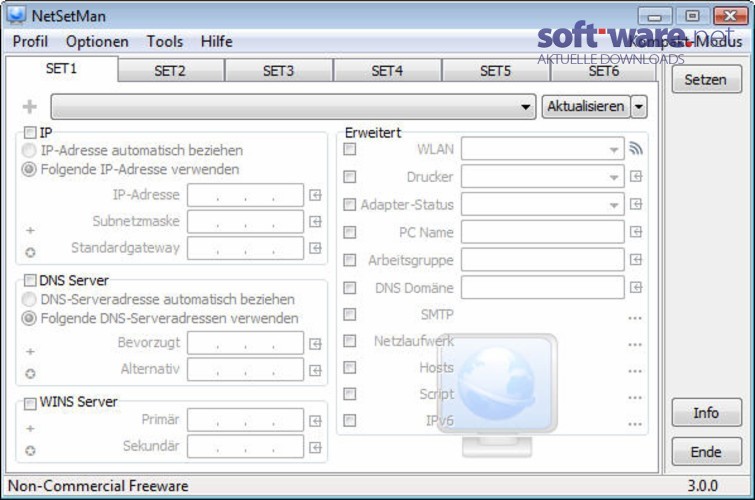Screen dimensions: 755x500
Task: Click the circular icon in WINS Server section
Action: coord(30,450)
